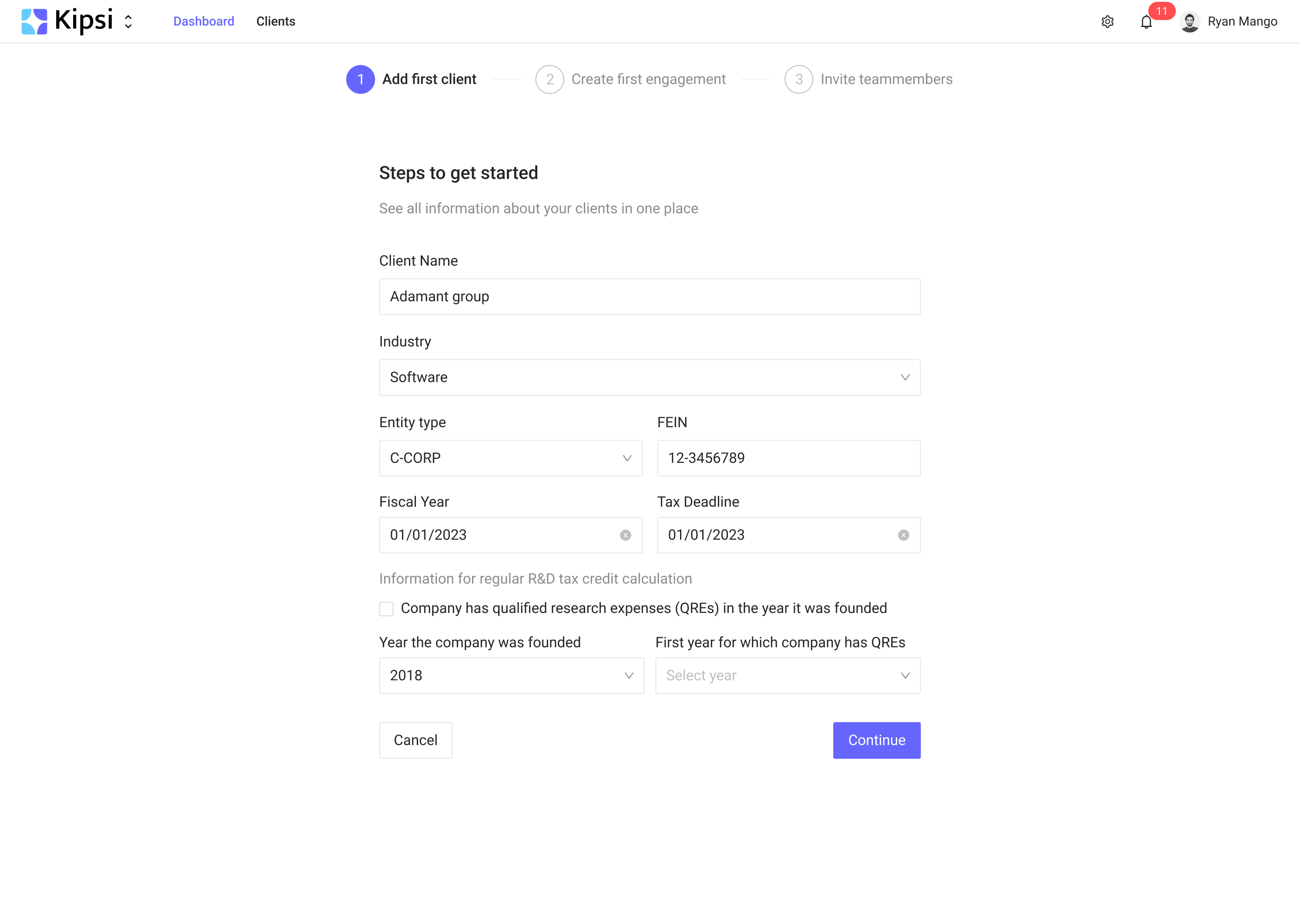This screenshot has height=924, width=1300.
Task: Open the Kipsi logo home icon
Action: [x=34, y=21]
